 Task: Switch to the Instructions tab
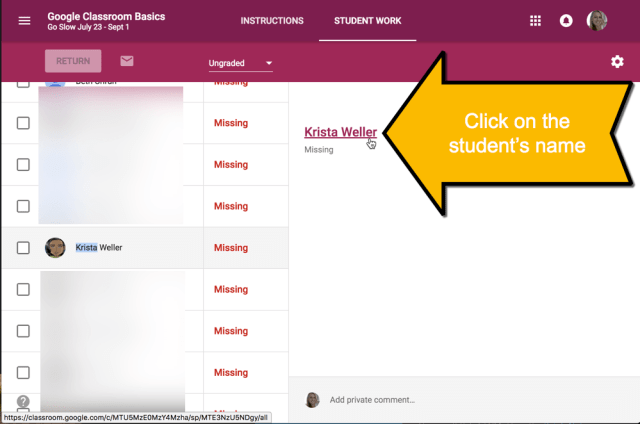coord(272,20)
